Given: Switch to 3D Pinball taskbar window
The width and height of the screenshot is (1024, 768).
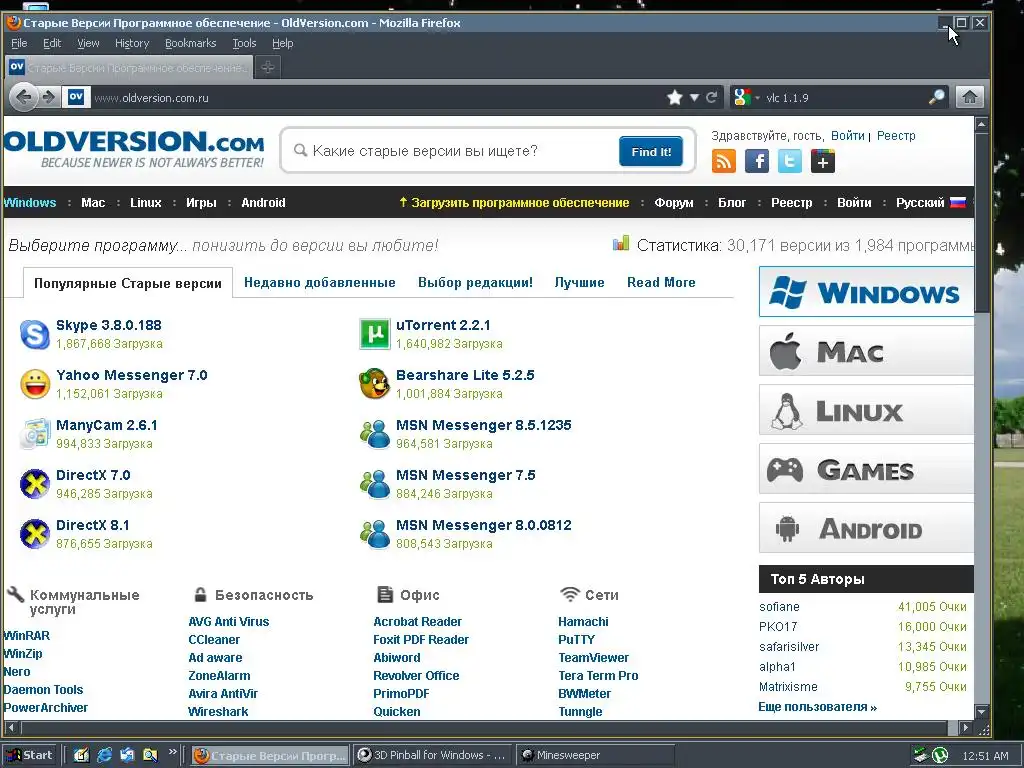Looking at the screenshot, I should (433, 756).
